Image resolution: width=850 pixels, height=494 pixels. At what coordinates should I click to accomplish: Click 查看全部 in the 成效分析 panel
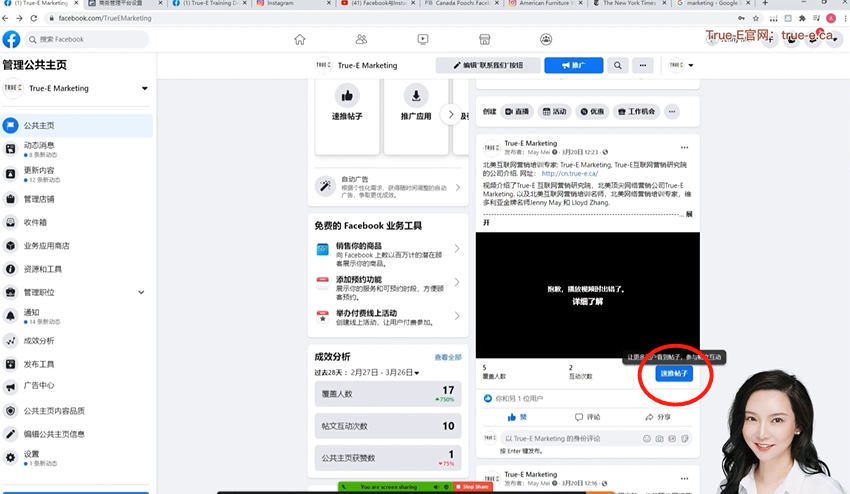(447, 357)
